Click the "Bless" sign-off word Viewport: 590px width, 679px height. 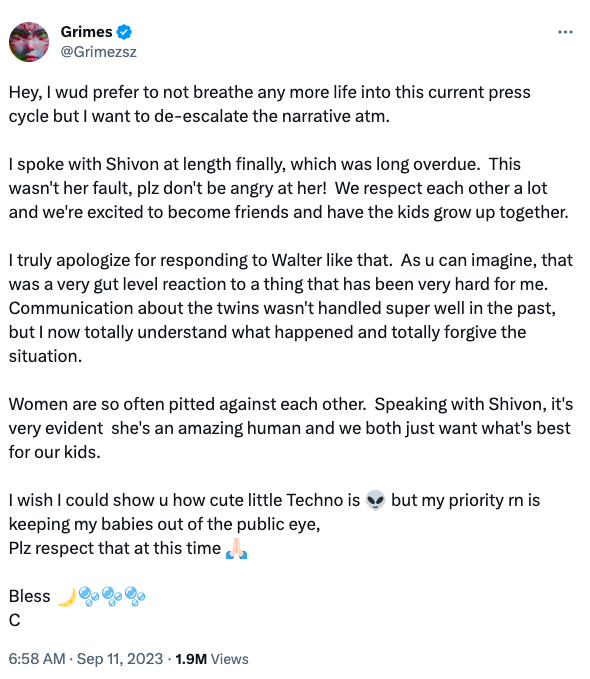coord(29,596)
